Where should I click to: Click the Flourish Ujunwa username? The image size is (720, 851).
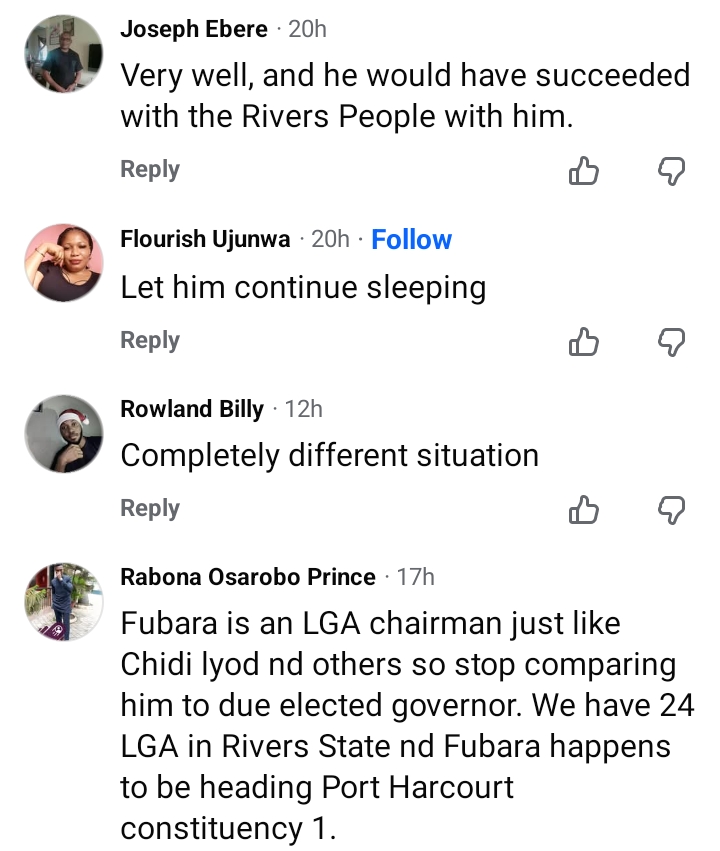tap(205, 239)
